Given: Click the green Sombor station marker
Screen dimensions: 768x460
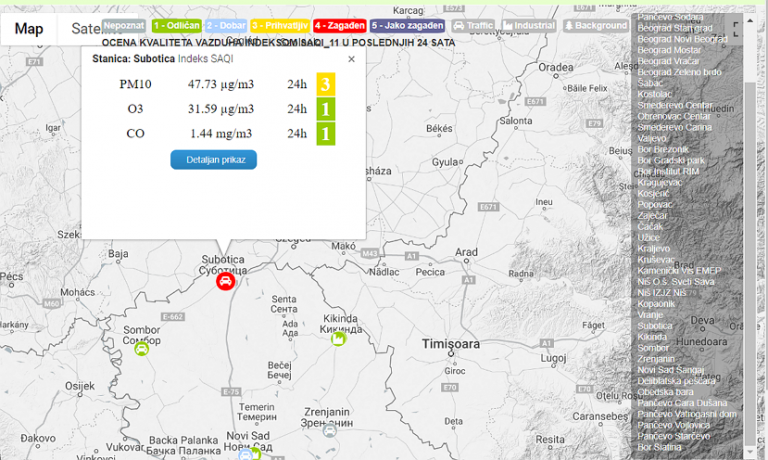Looking at the screenshot, I should coord(142,348).
